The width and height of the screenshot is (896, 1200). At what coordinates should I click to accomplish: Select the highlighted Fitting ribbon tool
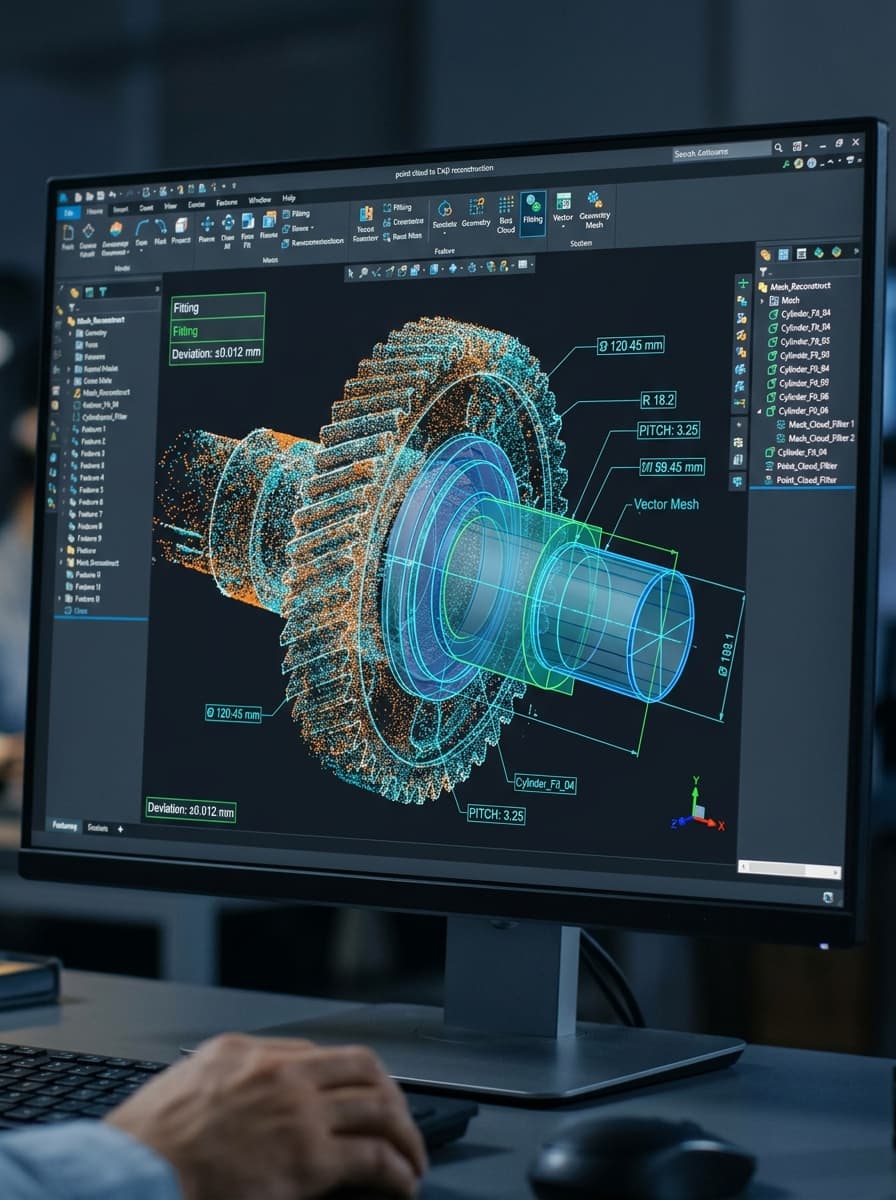coord(533,212)
